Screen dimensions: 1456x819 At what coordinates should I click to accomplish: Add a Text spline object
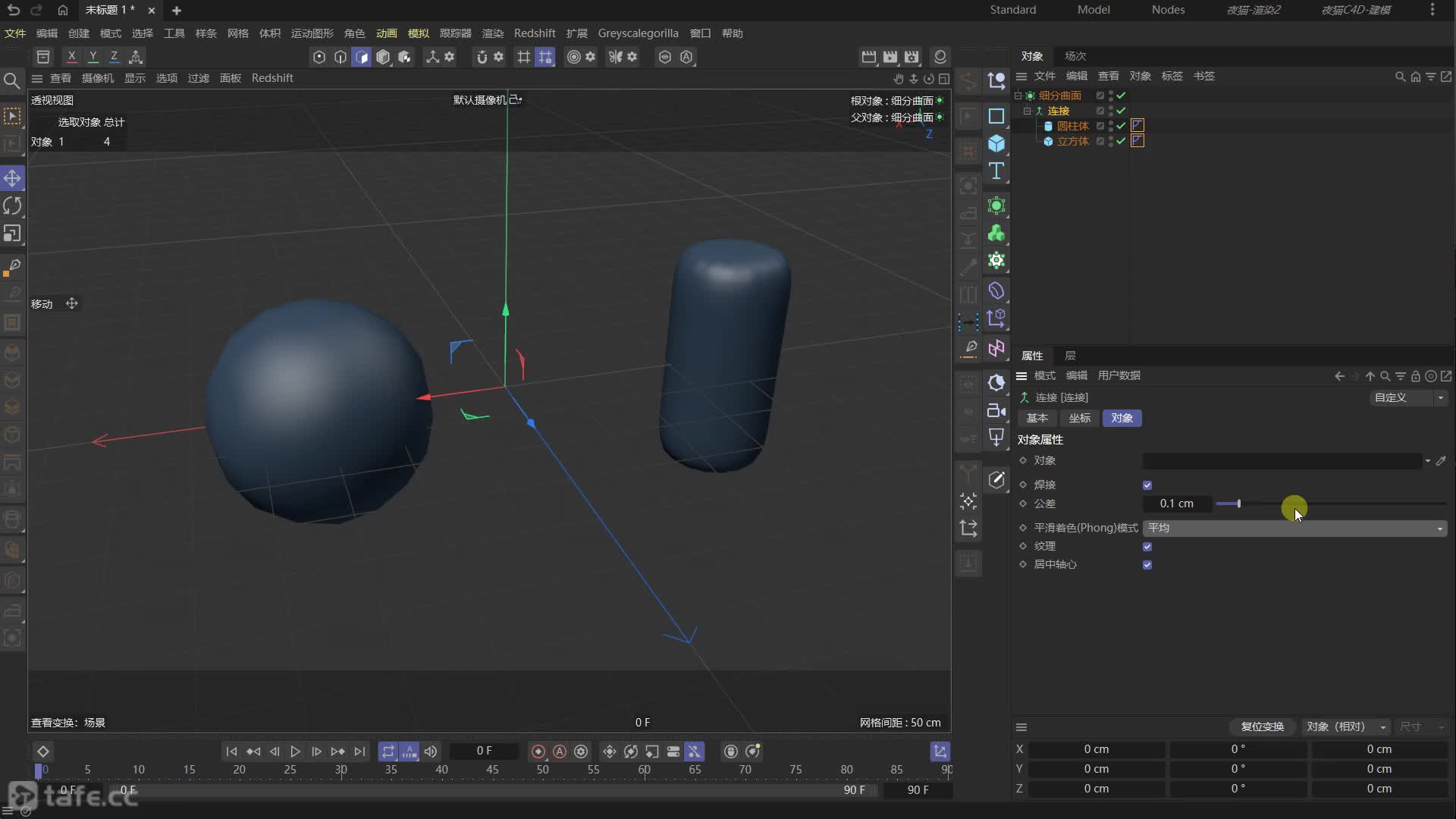(x=996, y=171)
